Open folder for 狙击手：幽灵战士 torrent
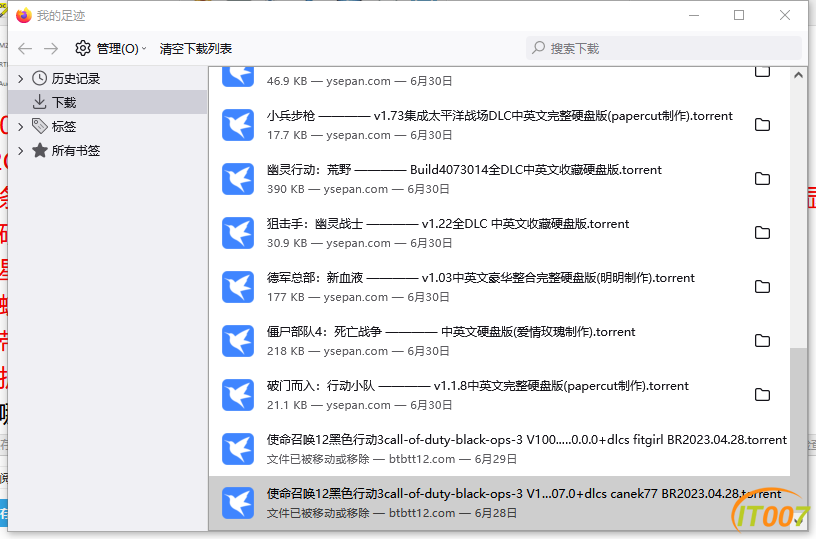This screenshot has width=816, height=539. coord(762,233)
